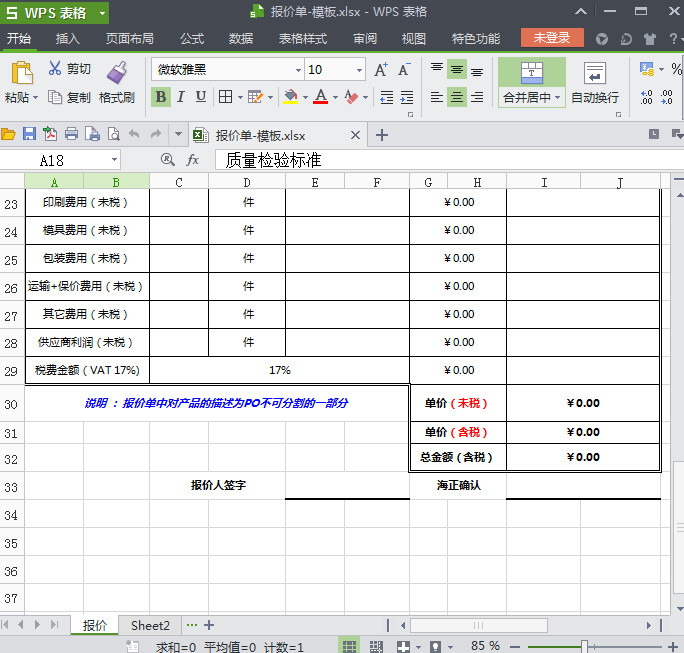Screen dimensions: 684x653
Task: Toggle align text left
Action: pyautogui.click(x=437, y=97)
